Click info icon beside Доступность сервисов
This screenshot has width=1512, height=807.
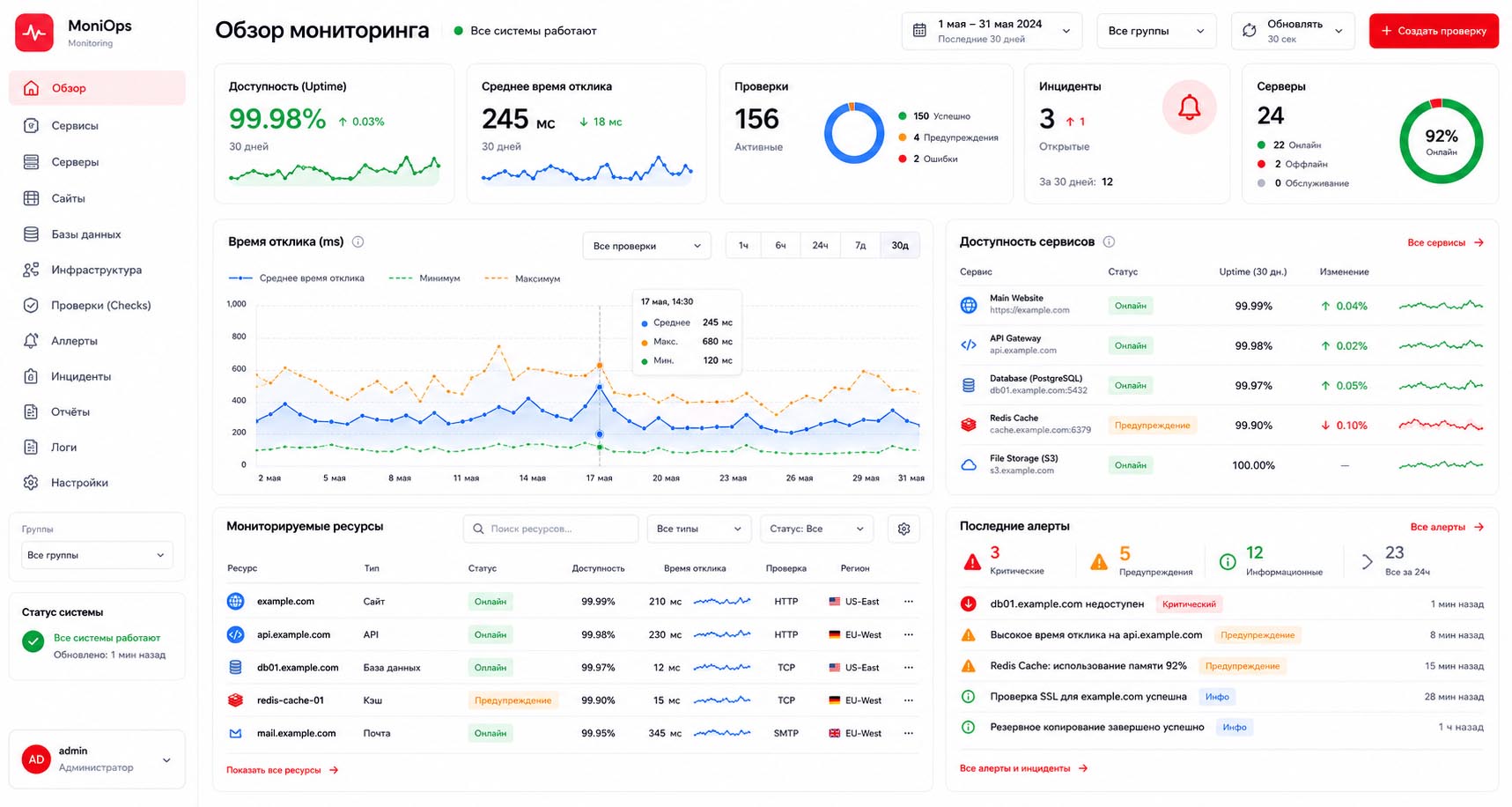point(1109,242)
